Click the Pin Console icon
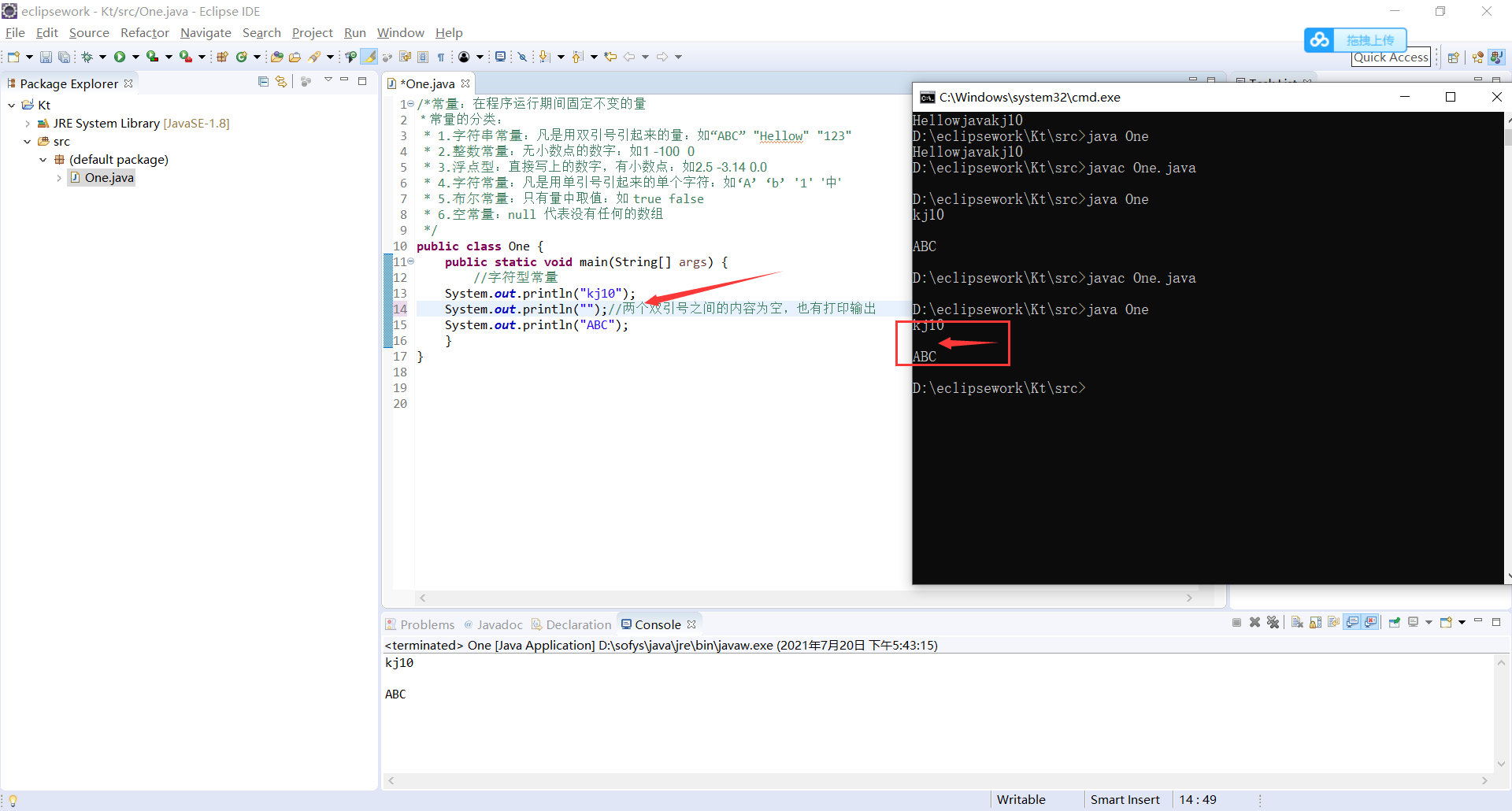Screen dimensions: 1512x811 (x=1395, y=622)
